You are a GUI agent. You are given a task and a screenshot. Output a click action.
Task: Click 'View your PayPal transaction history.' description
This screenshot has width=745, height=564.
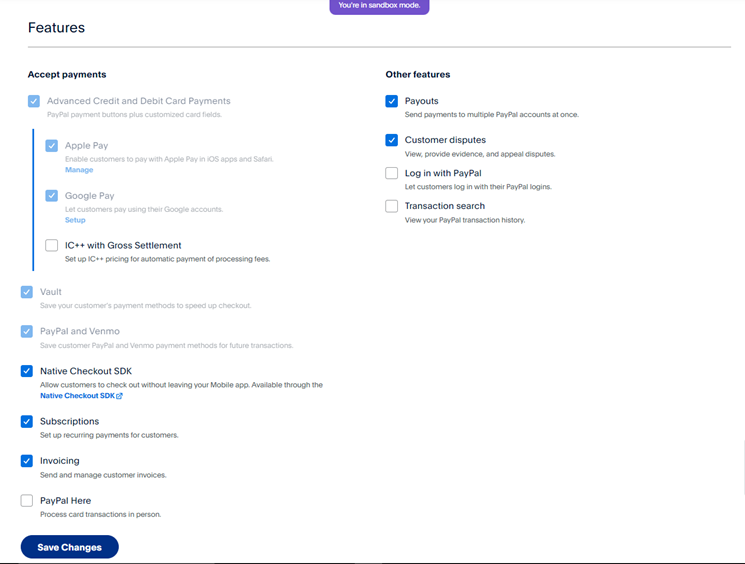pyautogui.click(x=465, y=220)
